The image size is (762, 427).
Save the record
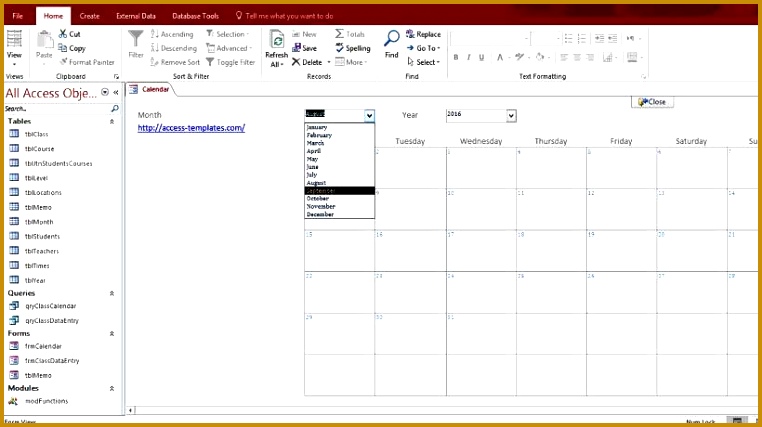[x=304, y=48]
